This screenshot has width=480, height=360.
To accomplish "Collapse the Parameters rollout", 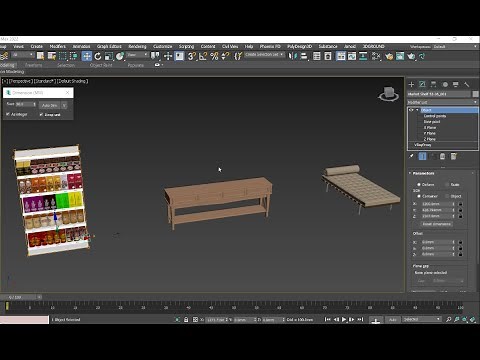I will (410, 173).
